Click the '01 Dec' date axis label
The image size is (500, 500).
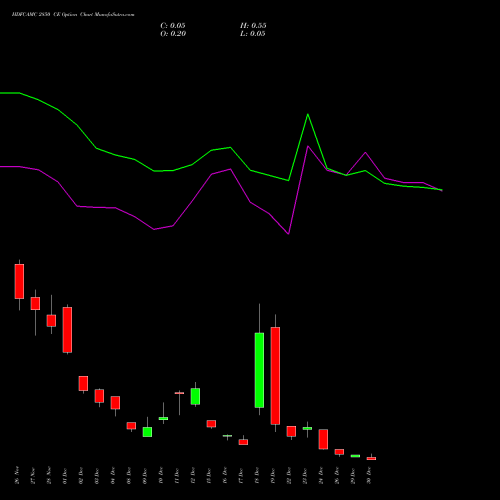pos(65,476)
